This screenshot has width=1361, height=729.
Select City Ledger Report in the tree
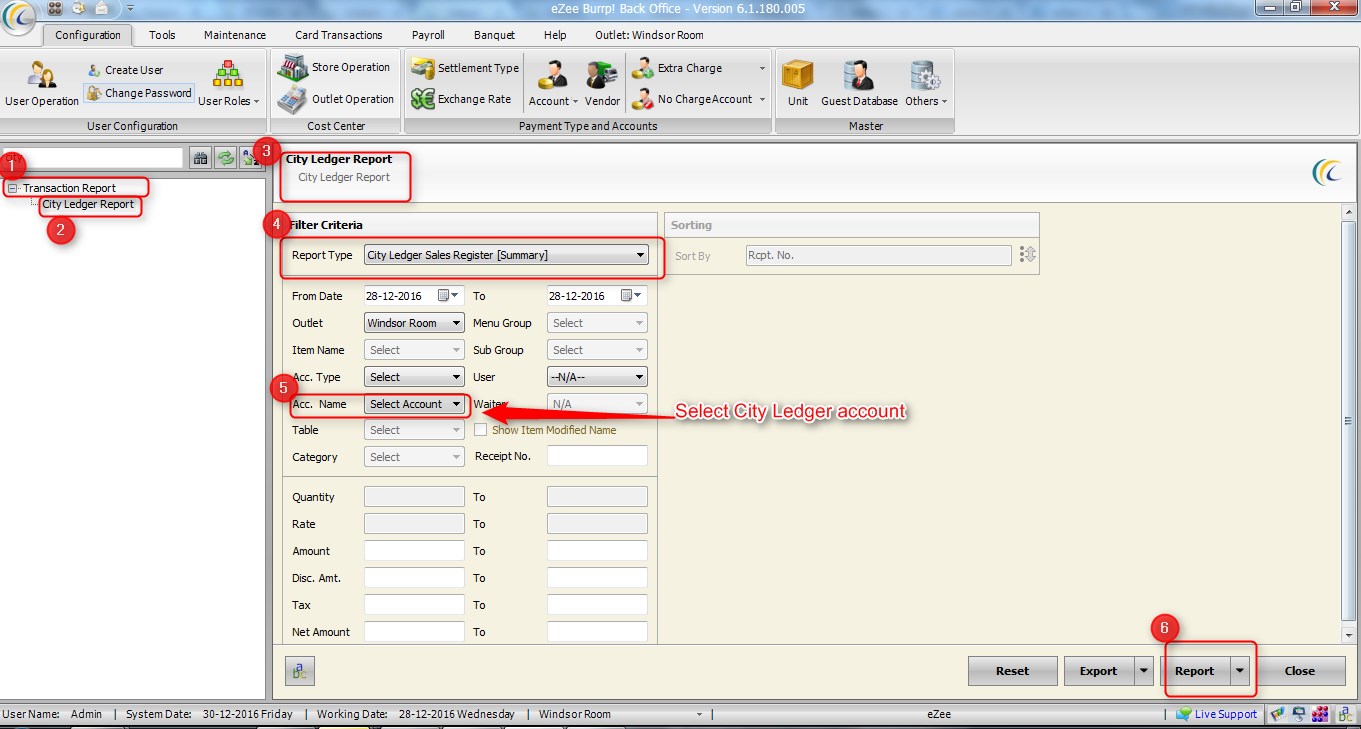pos(88,204)
